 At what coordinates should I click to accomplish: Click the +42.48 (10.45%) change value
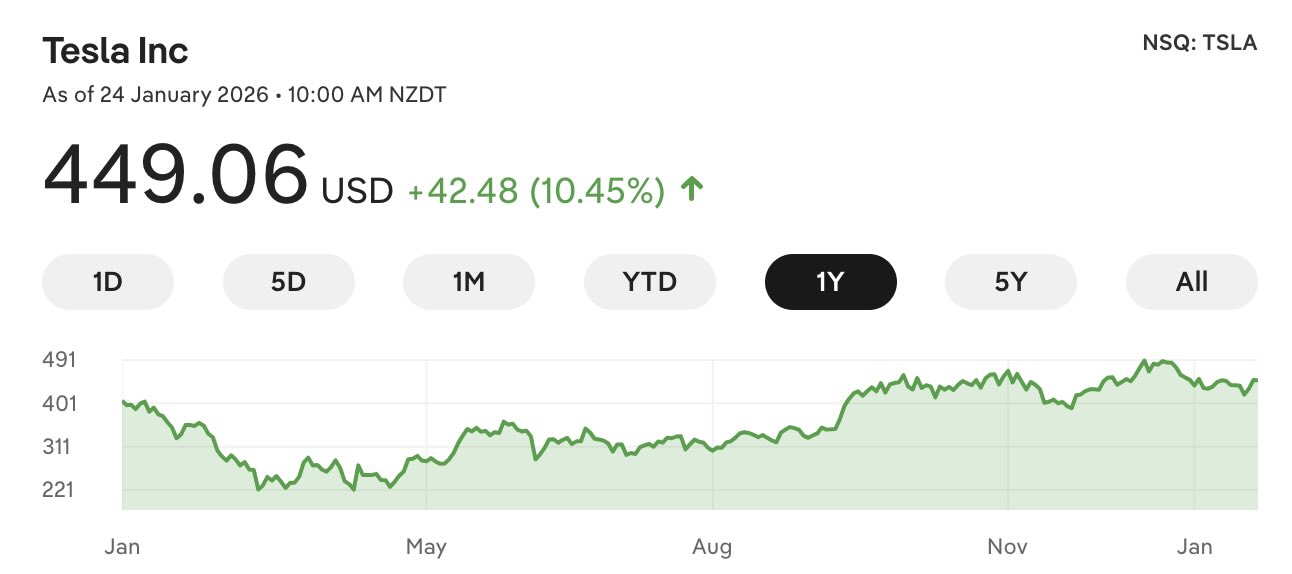pyautogui.click(x=536, y=190)
